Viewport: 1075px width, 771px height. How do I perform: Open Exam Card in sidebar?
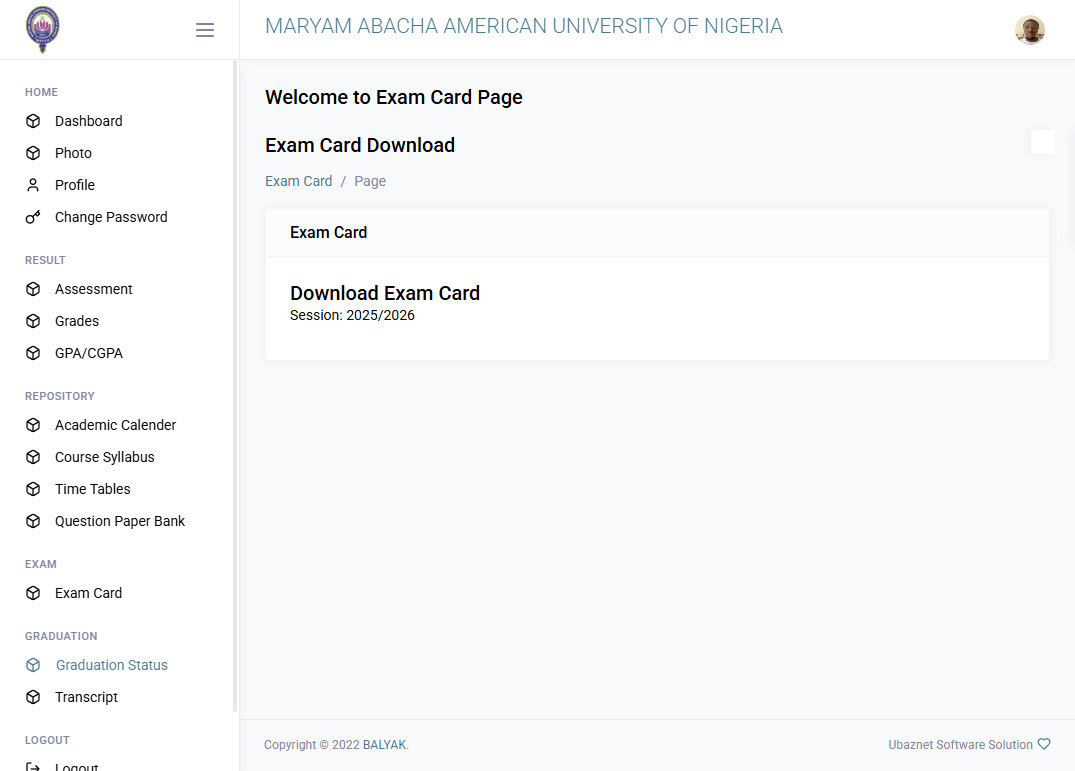(88, 593)
